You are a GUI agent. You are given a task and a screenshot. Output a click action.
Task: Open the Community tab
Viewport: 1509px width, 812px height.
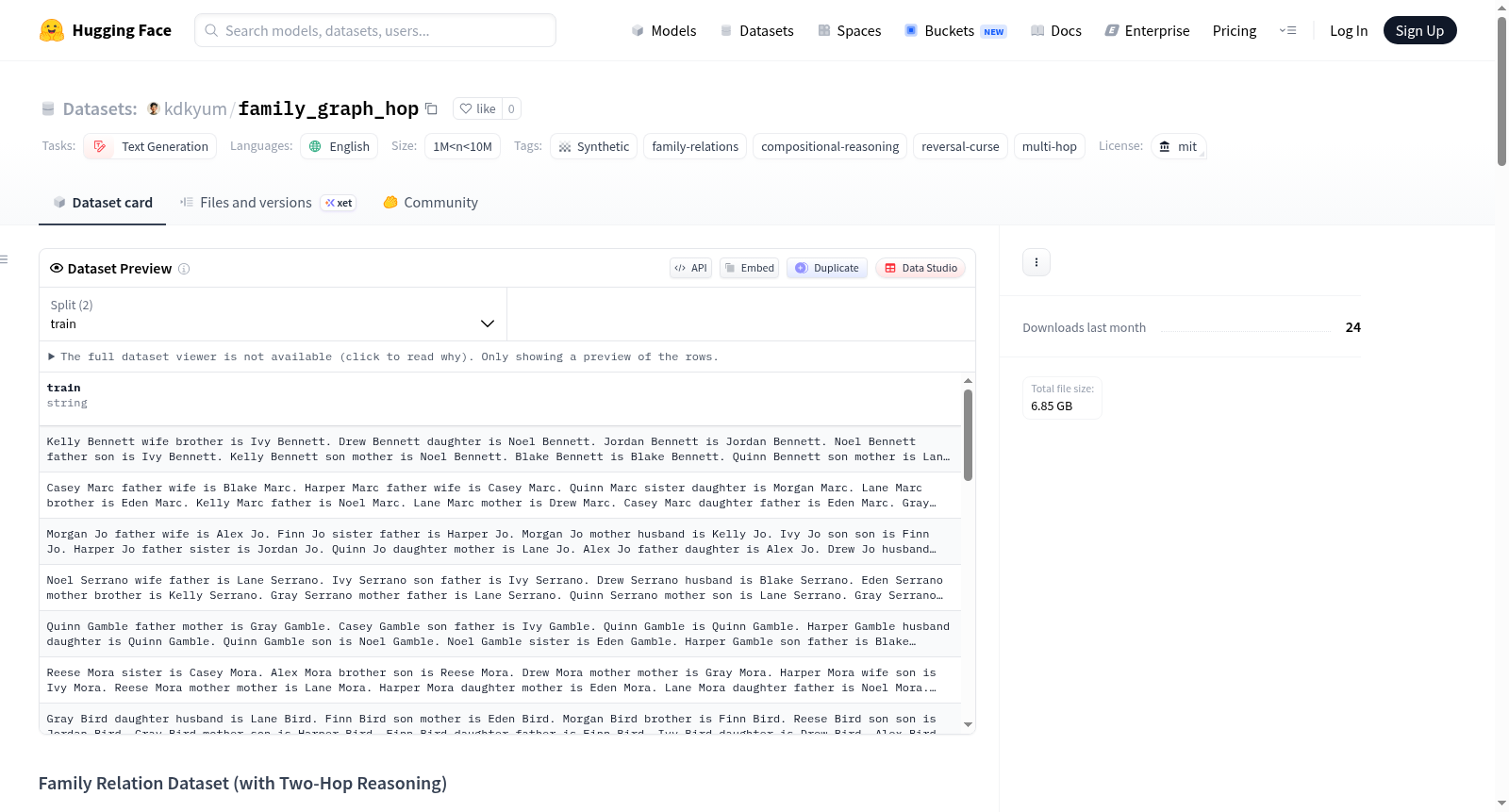[430, 202]
